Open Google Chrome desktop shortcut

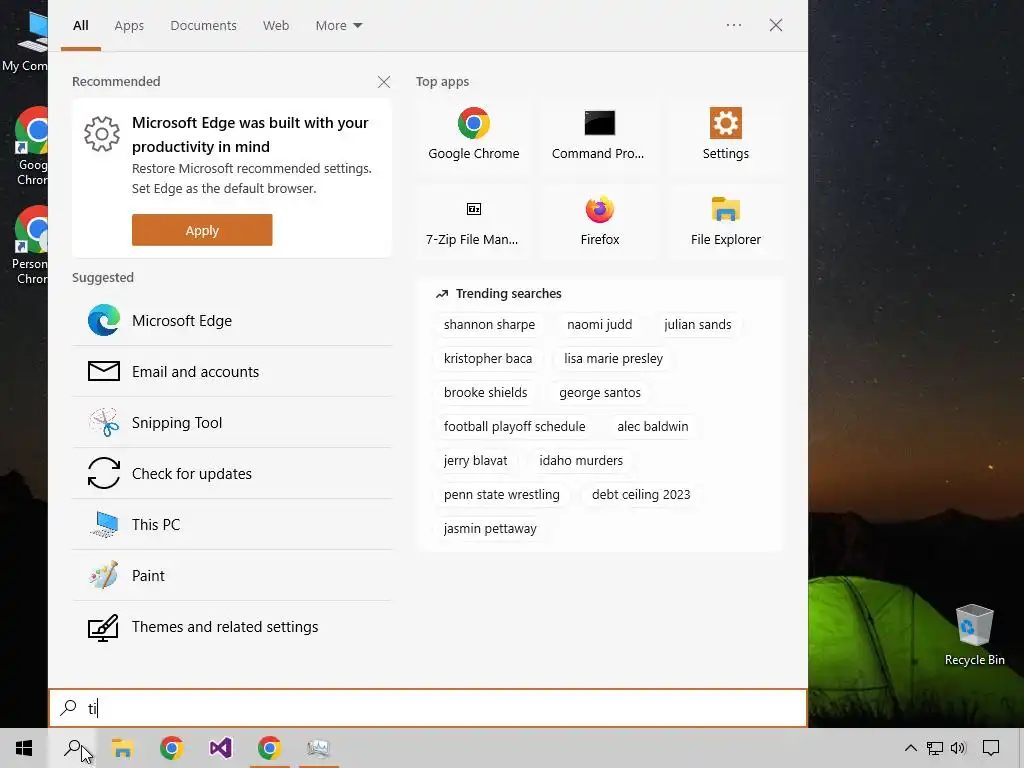coord(31,147)
